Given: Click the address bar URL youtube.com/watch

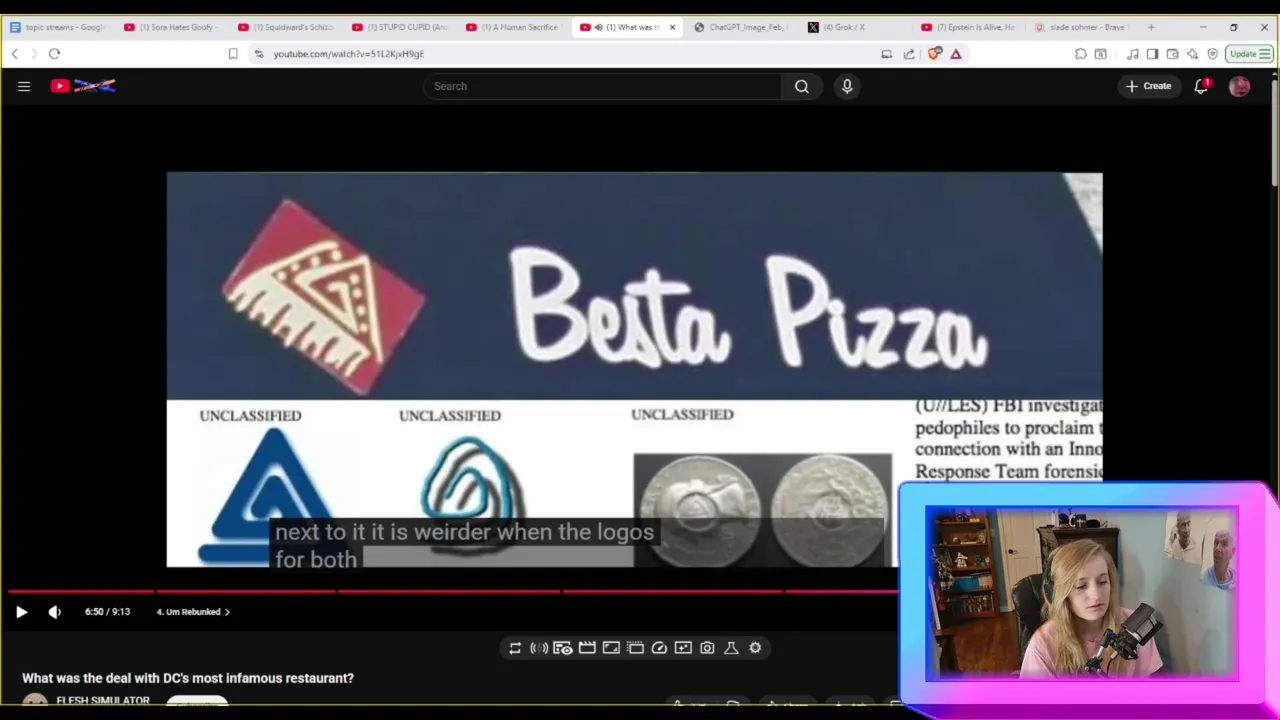Looking at the screenshot, I should [349, 54].
